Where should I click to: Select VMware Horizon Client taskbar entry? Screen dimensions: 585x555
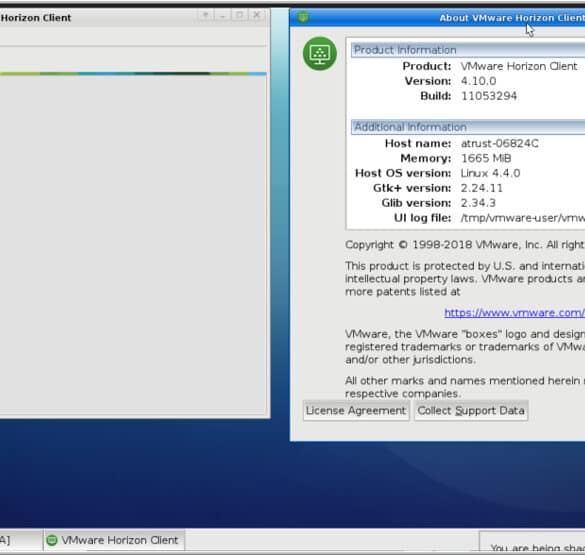pyautogui.click(x=114, y=540)
